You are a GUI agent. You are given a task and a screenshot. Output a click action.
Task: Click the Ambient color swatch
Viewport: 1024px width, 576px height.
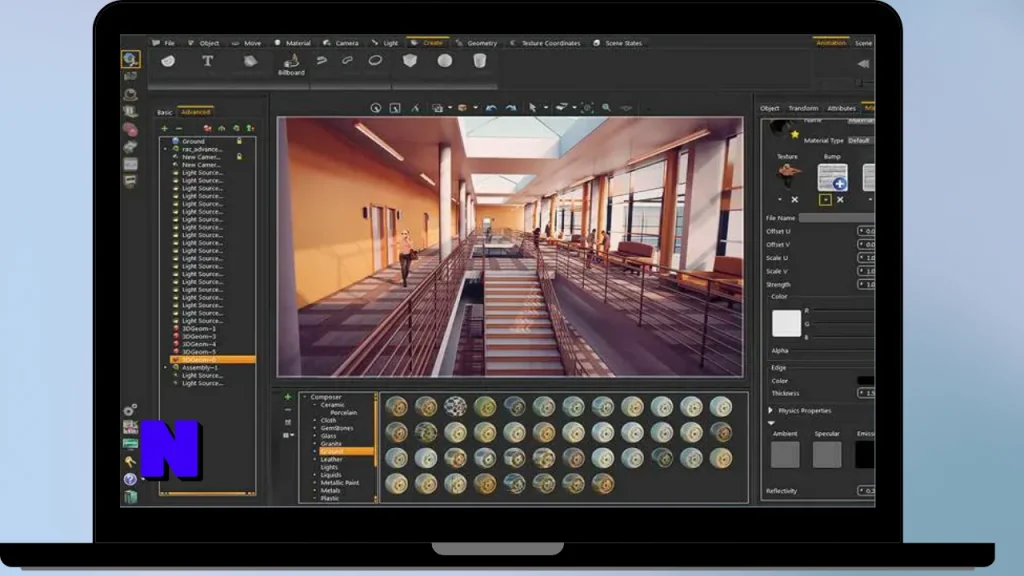pyautogui.click(x=785, y=455)
